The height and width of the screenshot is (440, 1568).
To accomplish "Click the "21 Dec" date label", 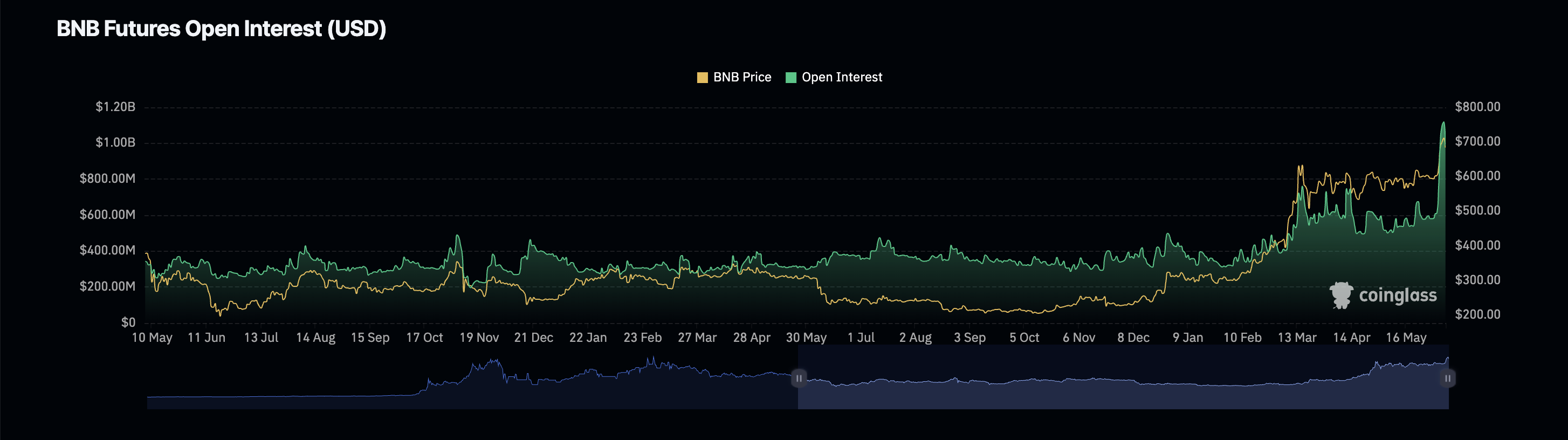I will coord(534,338).
